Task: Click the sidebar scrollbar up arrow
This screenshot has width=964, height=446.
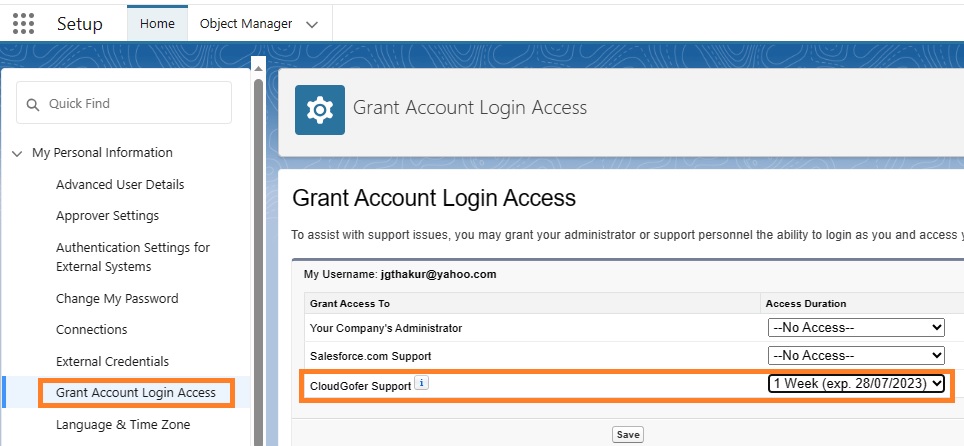Action: point(258,68)
